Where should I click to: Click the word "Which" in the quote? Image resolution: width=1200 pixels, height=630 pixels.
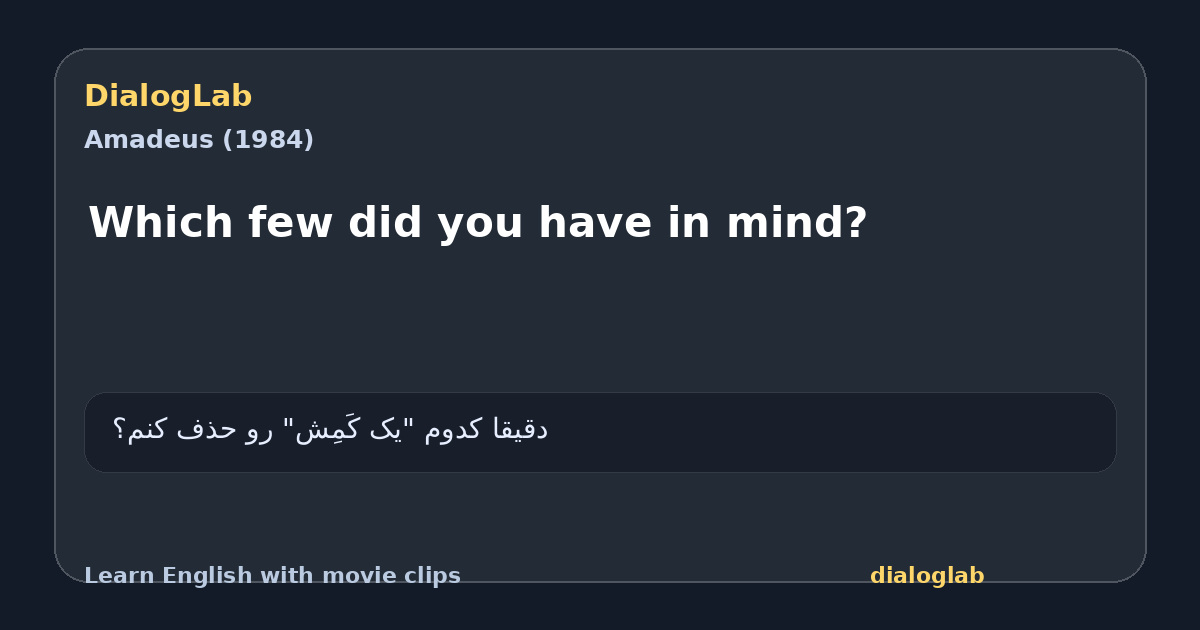coord(162,223)
